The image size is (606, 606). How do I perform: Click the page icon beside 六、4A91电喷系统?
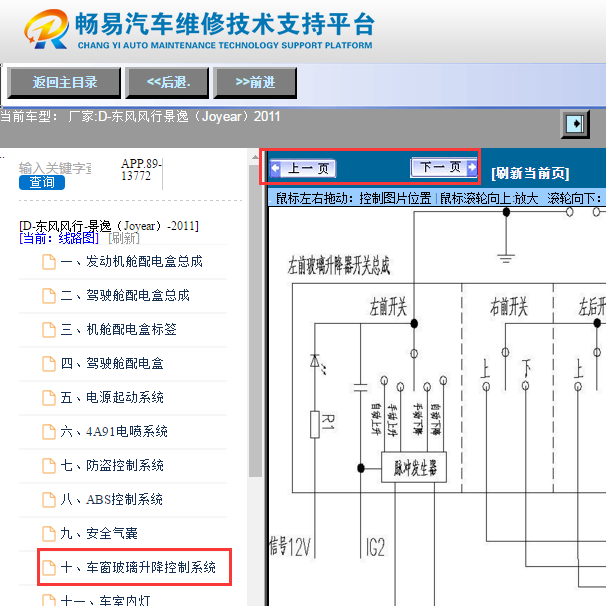click(49, 432)
